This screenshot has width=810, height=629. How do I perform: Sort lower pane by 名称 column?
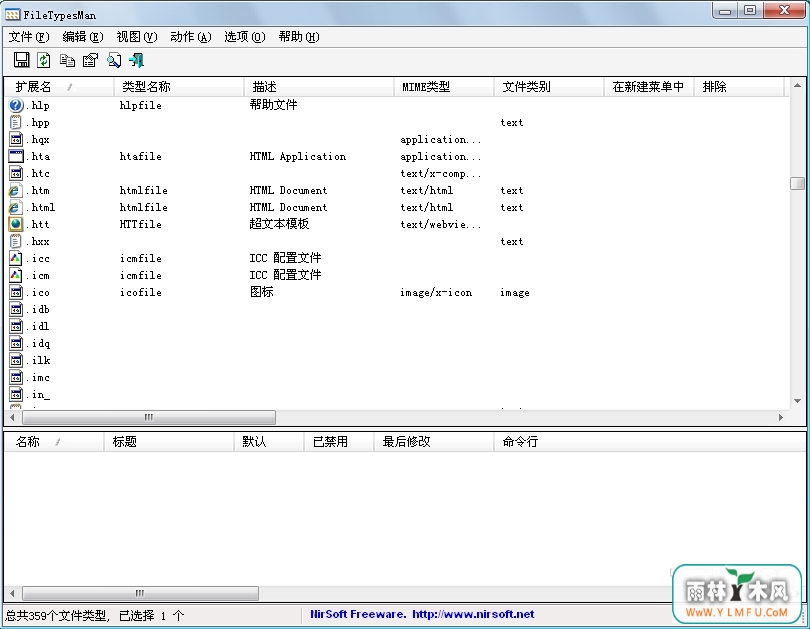(54, 442)
